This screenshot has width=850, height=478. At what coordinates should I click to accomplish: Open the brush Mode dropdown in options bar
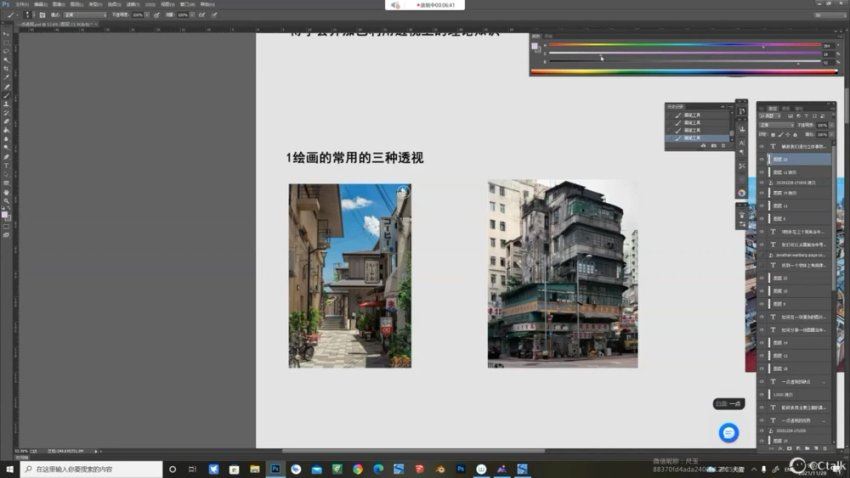coord(85,15)
